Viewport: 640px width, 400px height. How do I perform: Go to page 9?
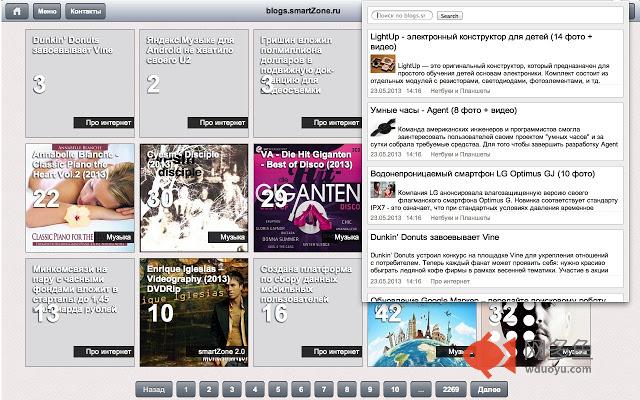click(370, 389)
